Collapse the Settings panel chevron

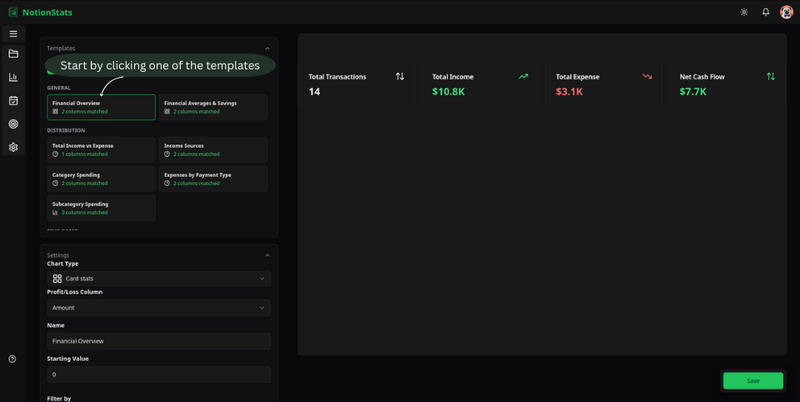267,255
